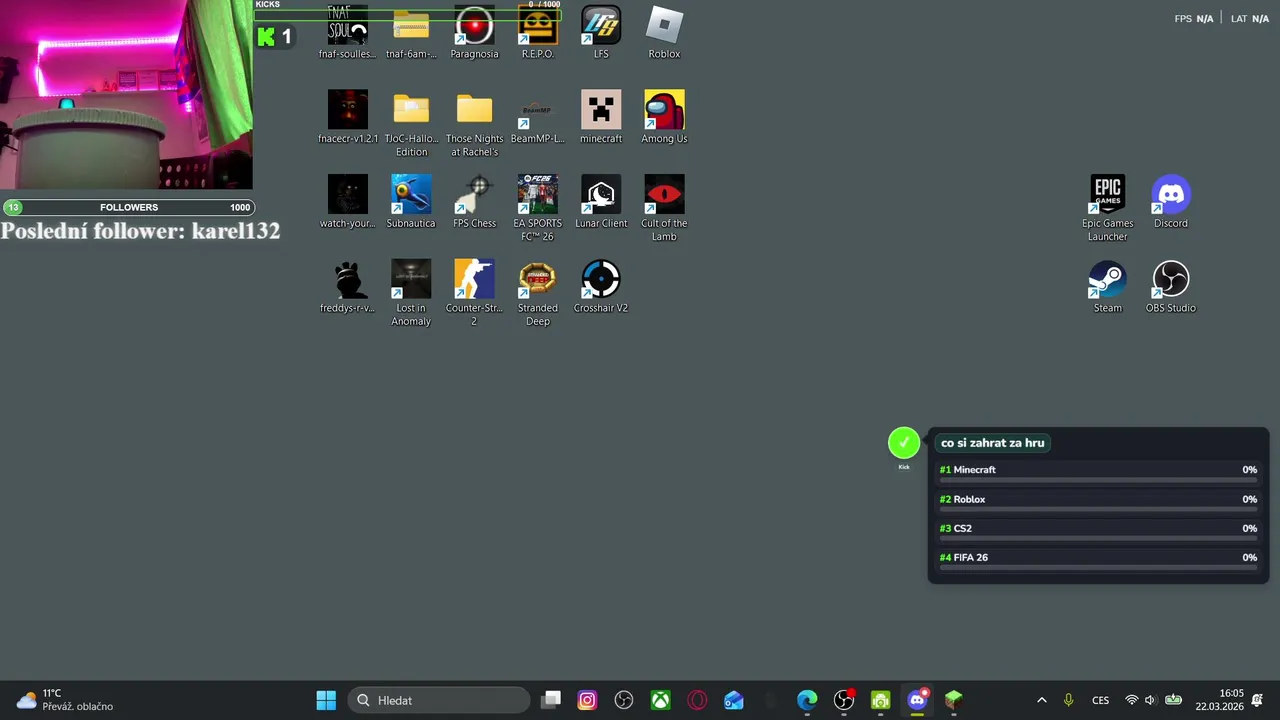Click the Poslední follower: karel132 text

(x=140, y=231)
